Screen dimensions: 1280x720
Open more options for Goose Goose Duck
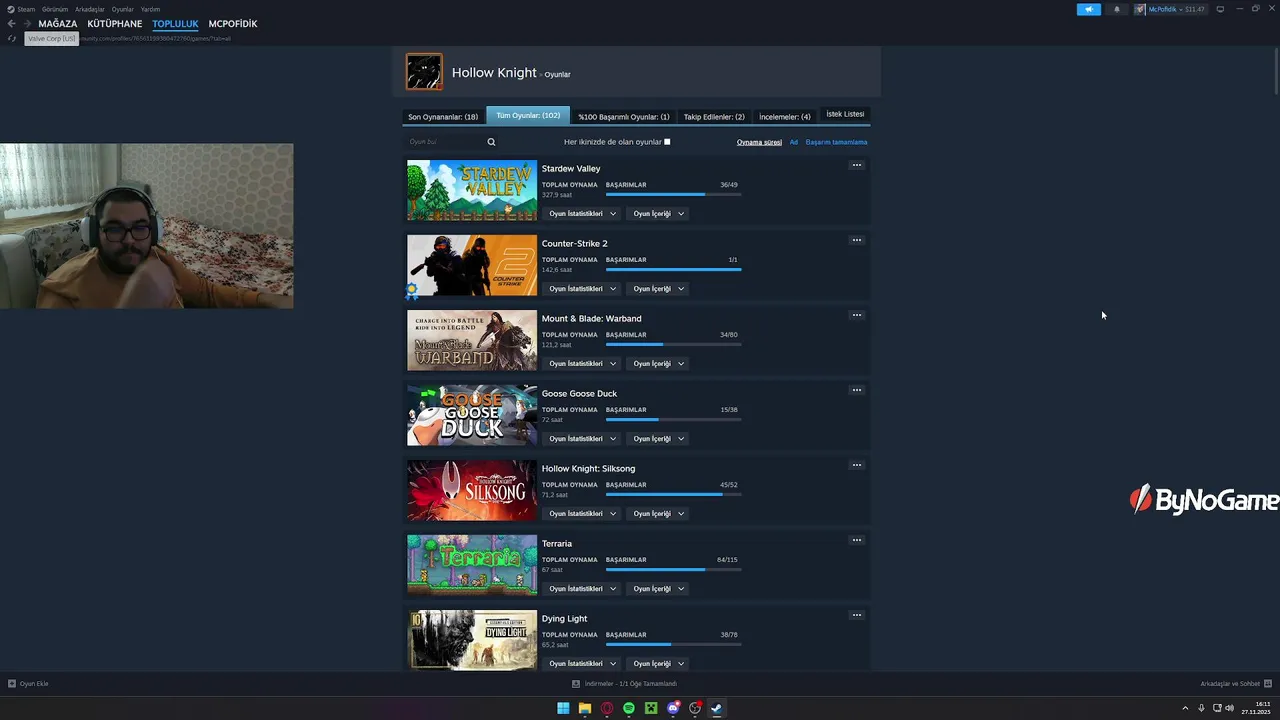point(856,390)
